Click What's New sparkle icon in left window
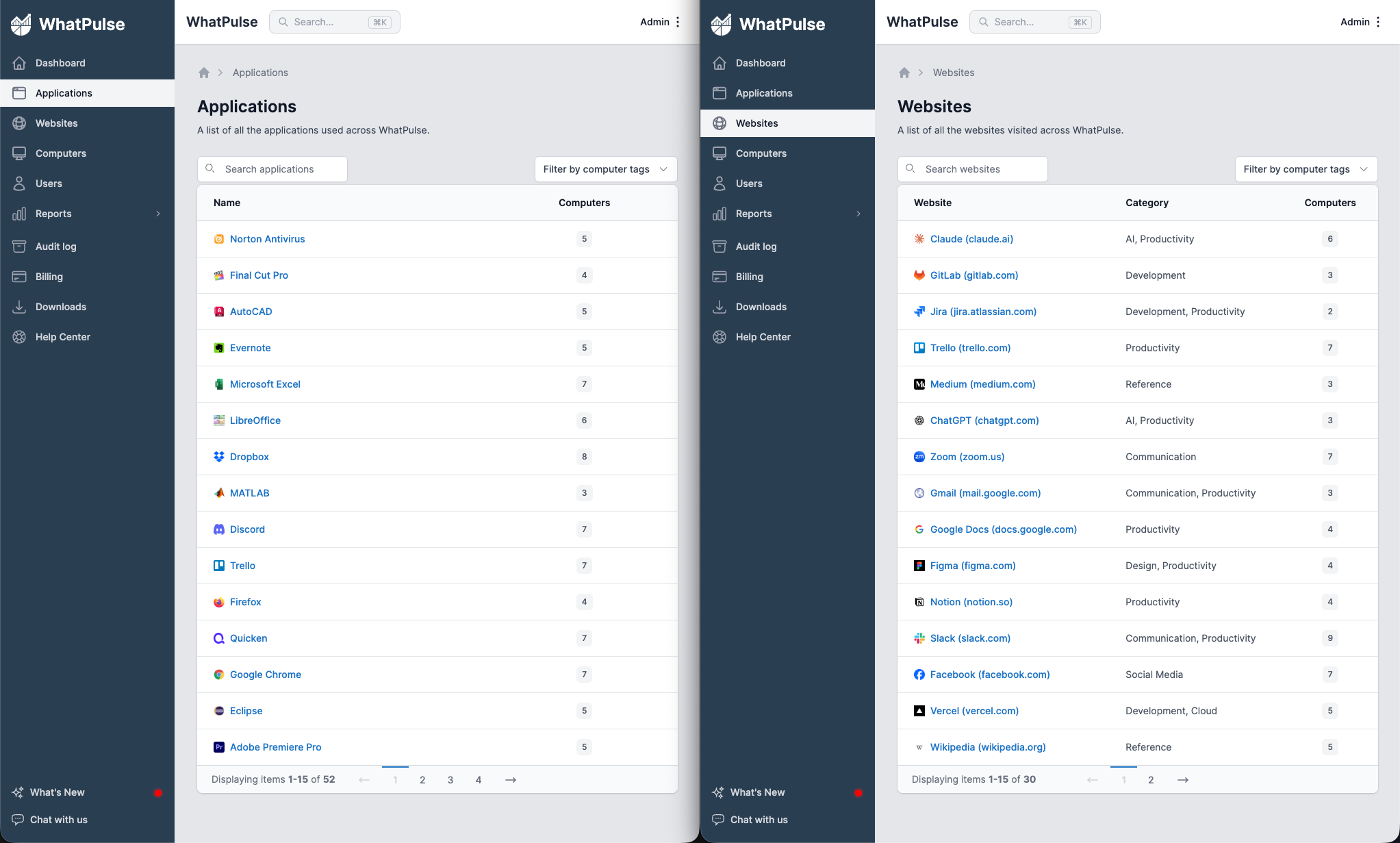 click(18, 792)
